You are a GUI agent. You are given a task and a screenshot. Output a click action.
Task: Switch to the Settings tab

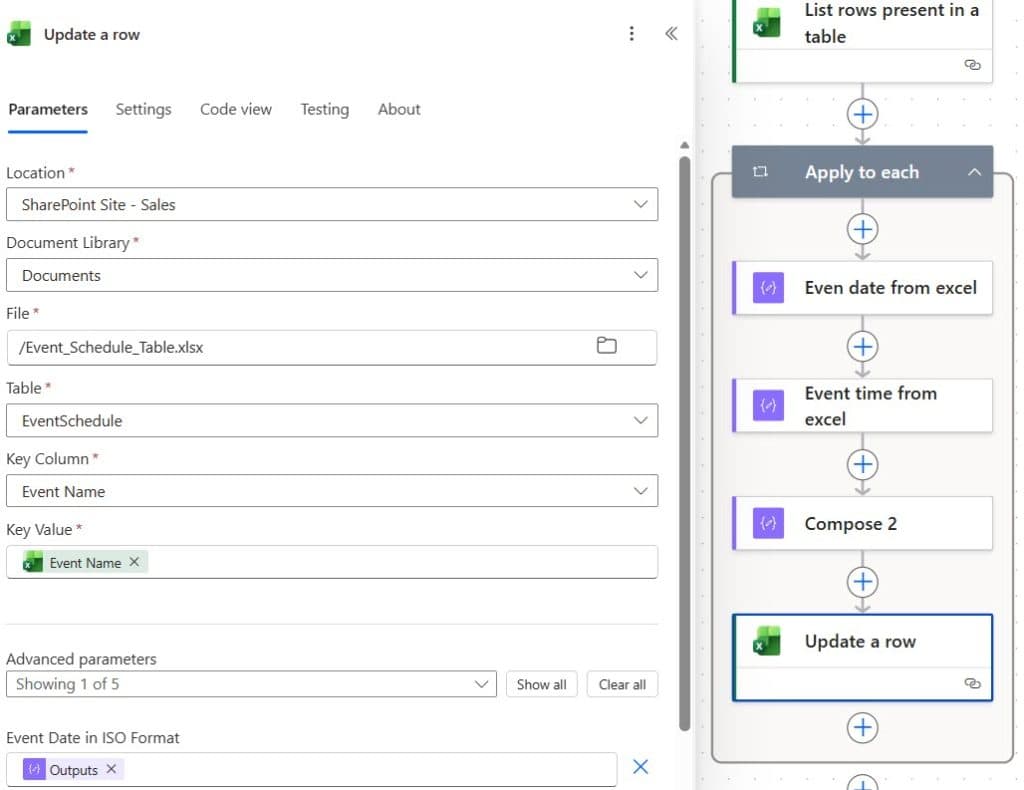click(x=144, y=109)
